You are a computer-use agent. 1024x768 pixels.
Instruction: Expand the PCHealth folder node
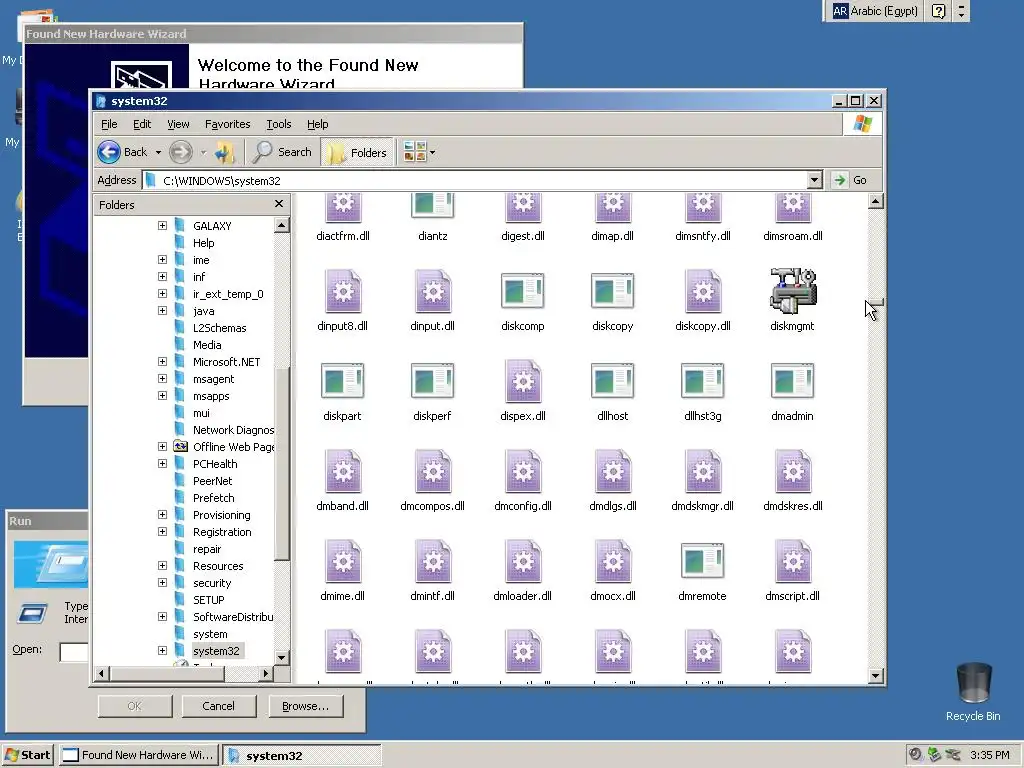coord(162,463)
